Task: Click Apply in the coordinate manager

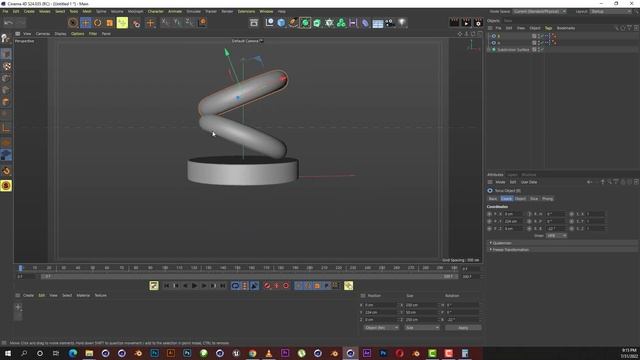Action: (463, 328)
